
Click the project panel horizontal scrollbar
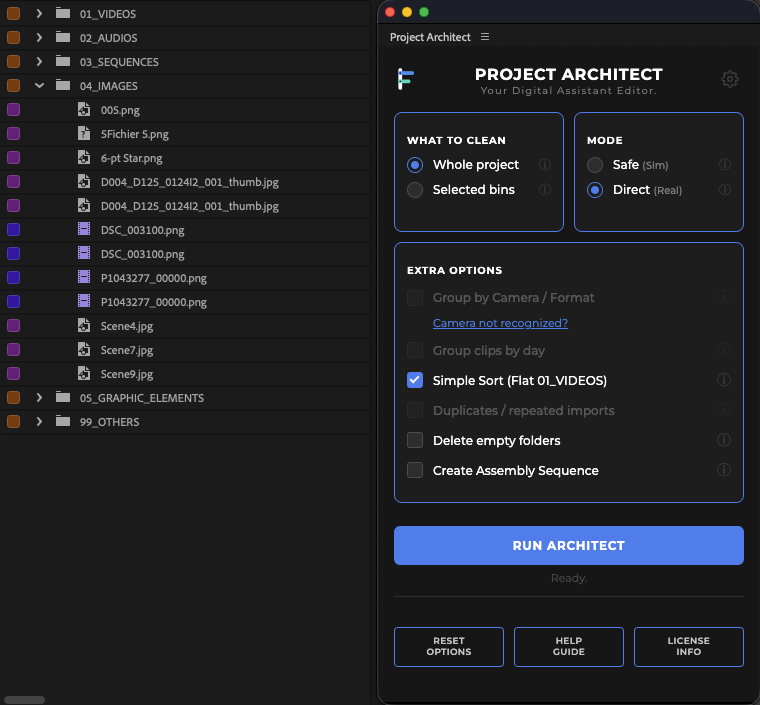tap(24, 700)
